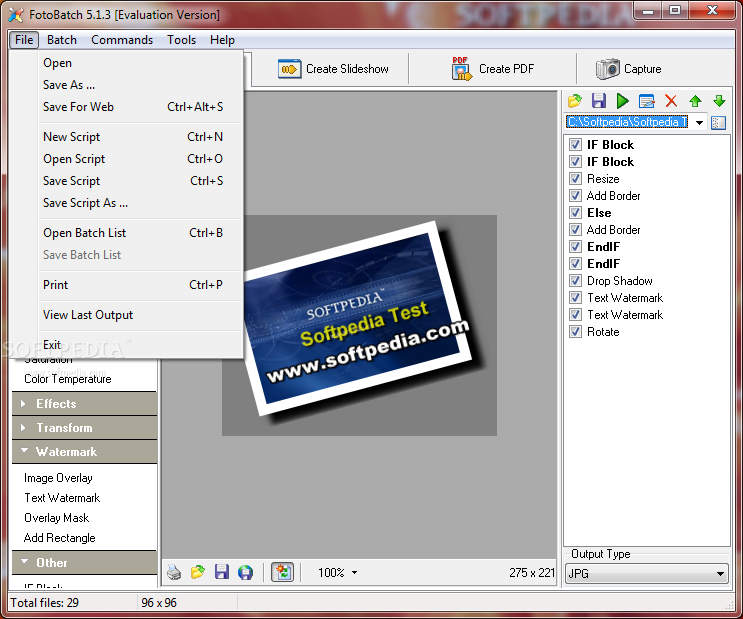
Task: Click the printer icon below the preview
Action: pyautogui.click(x=174, y=573)
